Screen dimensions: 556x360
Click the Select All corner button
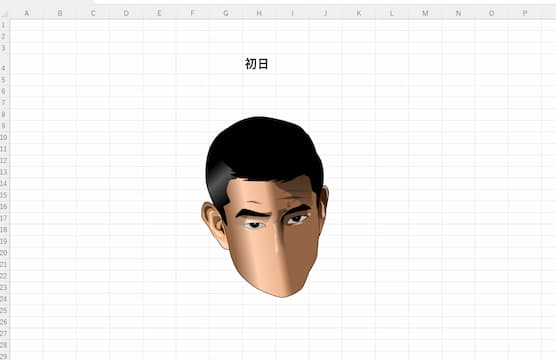point(5,13)
